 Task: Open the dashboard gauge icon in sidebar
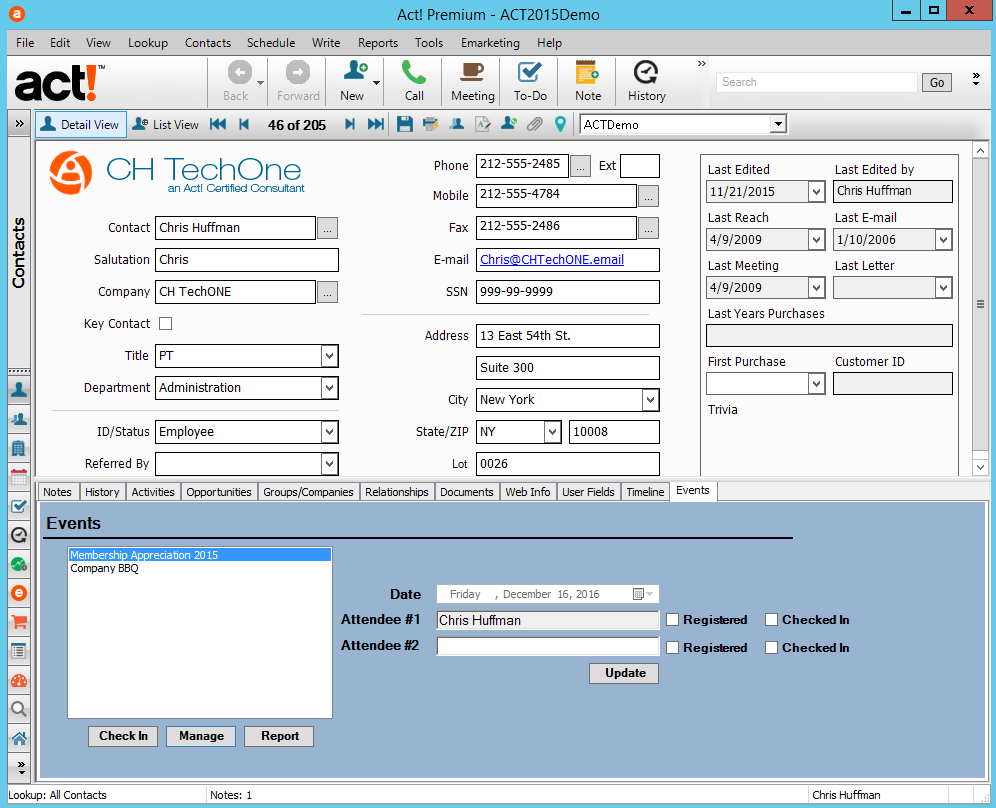pos(19,680)
